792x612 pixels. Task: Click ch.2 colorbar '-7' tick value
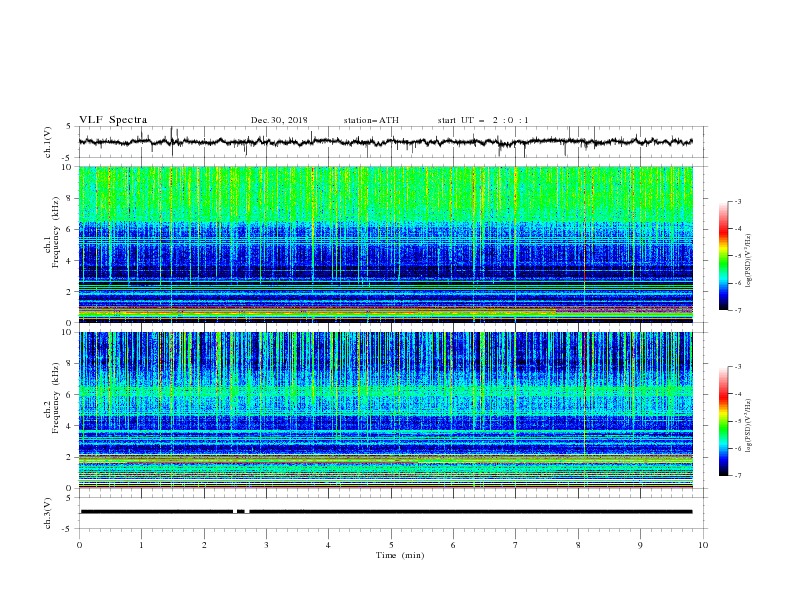(x=737, y=476)
